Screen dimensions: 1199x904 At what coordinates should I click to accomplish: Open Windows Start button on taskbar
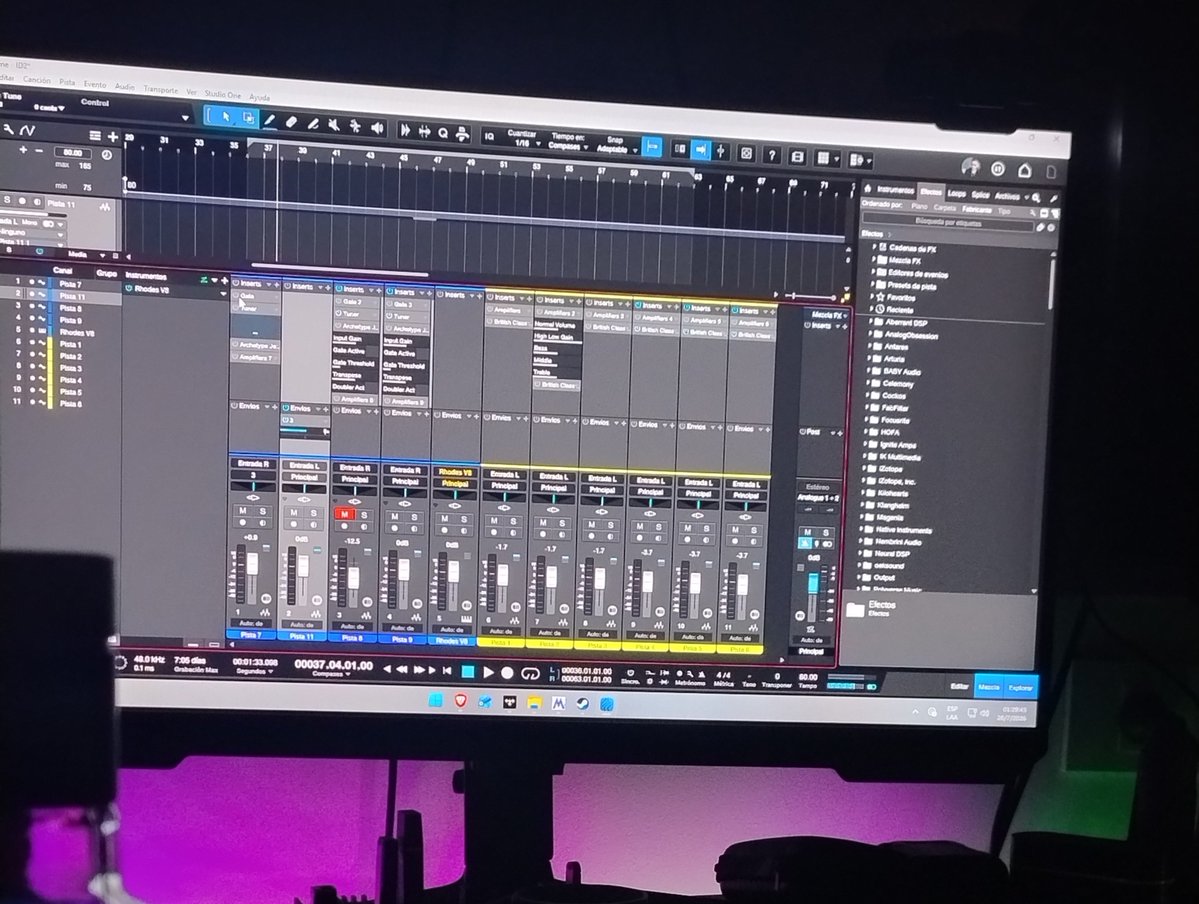(436, 700)
